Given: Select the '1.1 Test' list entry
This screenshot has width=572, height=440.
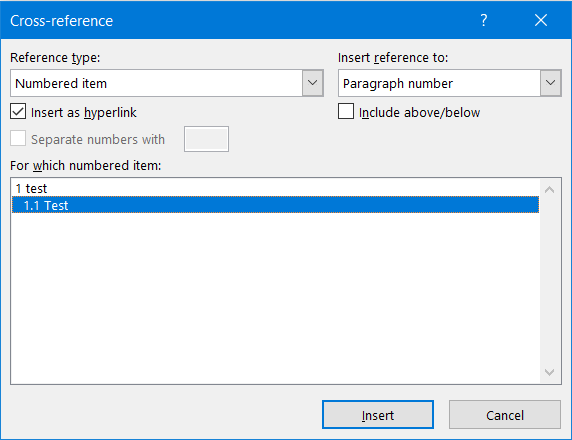Looking at the screenshot, I should [275, 205].
